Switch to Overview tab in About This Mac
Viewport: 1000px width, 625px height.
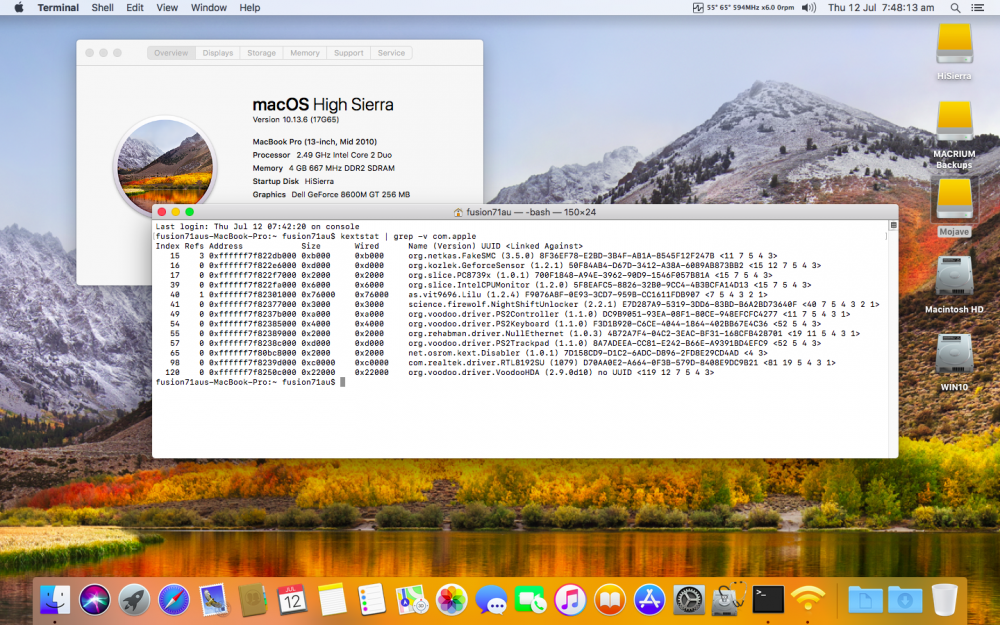pos(171,53)
